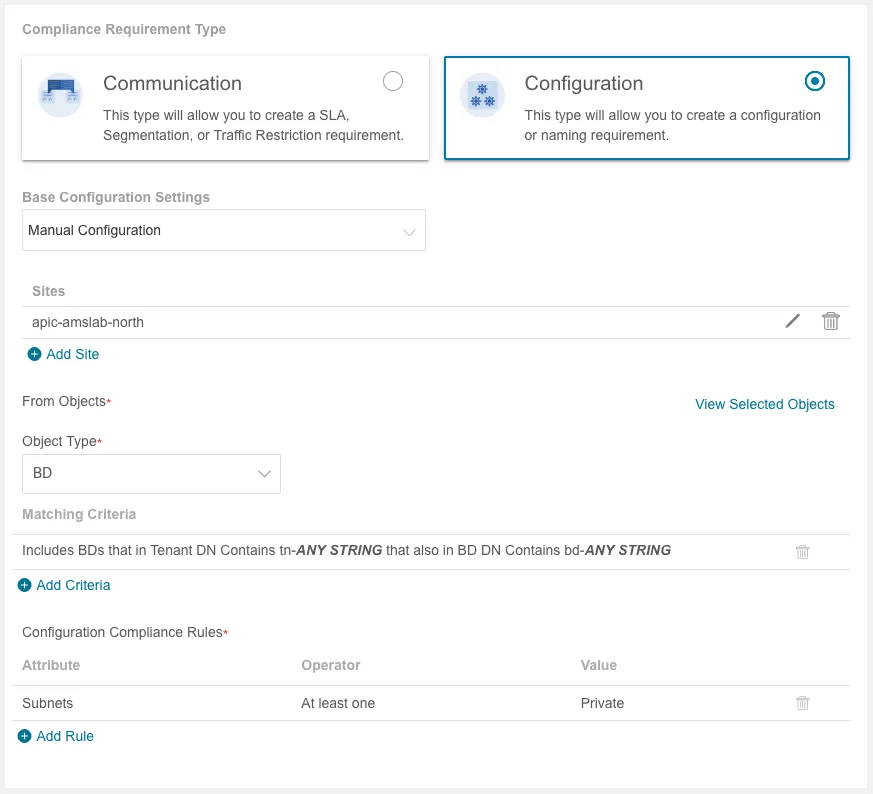Click the Add Criteria link
Image resolution: width=873 pixels, height=794 pixels.
point(73,585)
